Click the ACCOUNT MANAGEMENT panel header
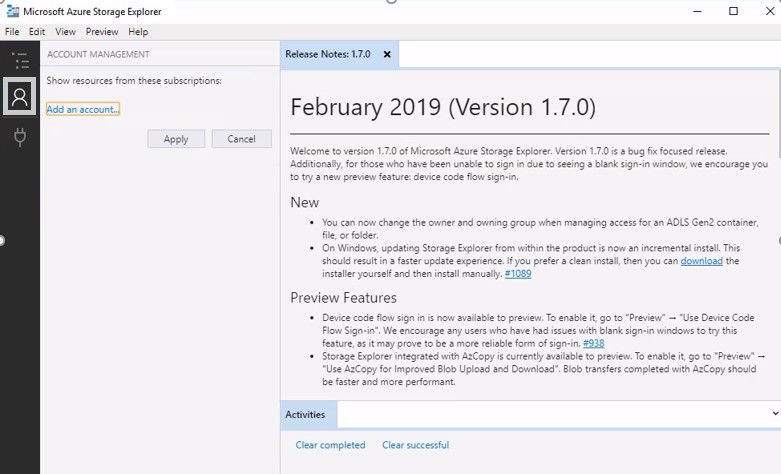The height and width of the screenshot is (474, 781). coord(98,54)
